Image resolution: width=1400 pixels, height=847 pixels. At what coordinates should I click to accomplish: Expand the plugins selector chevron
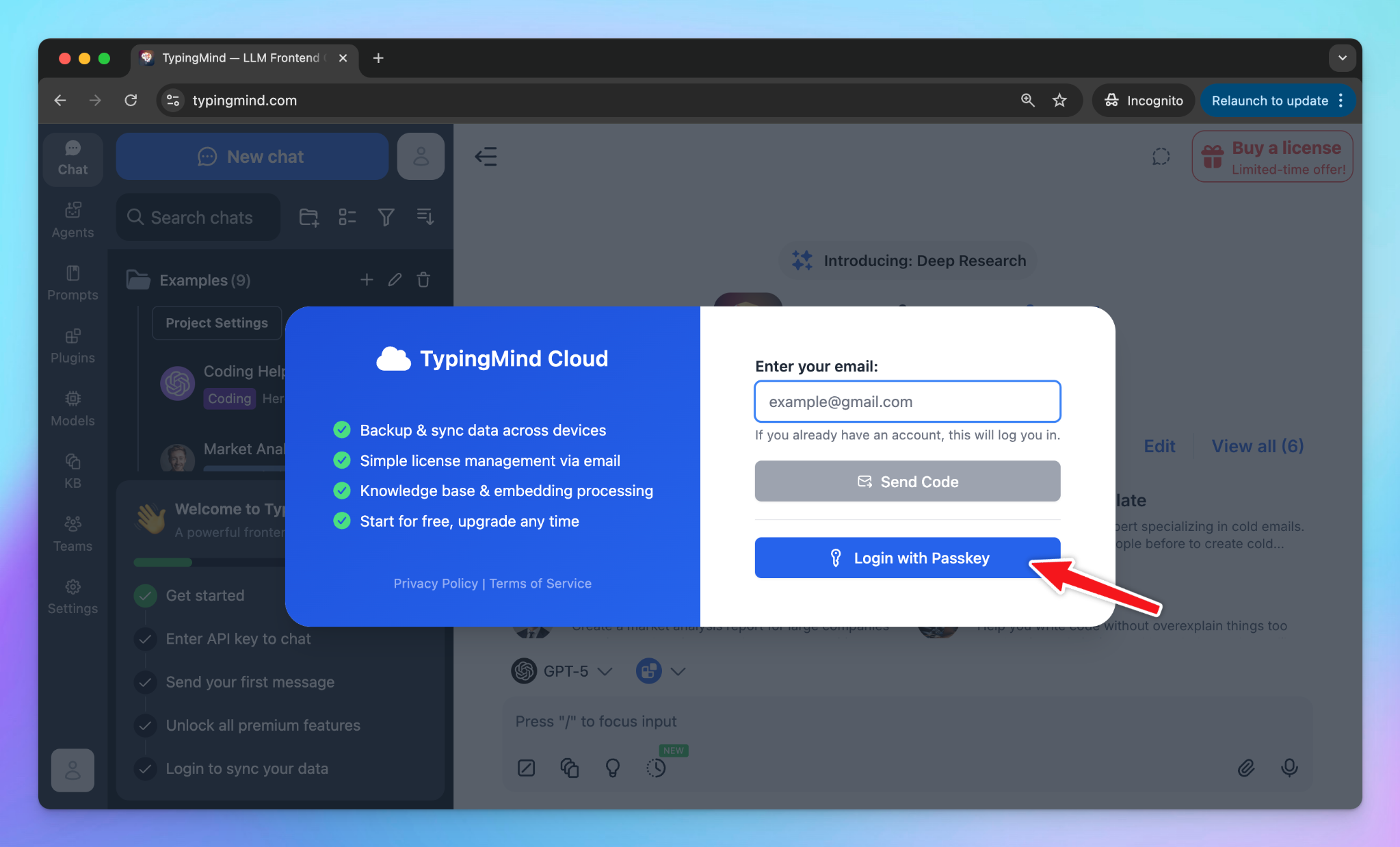(677, 671)
